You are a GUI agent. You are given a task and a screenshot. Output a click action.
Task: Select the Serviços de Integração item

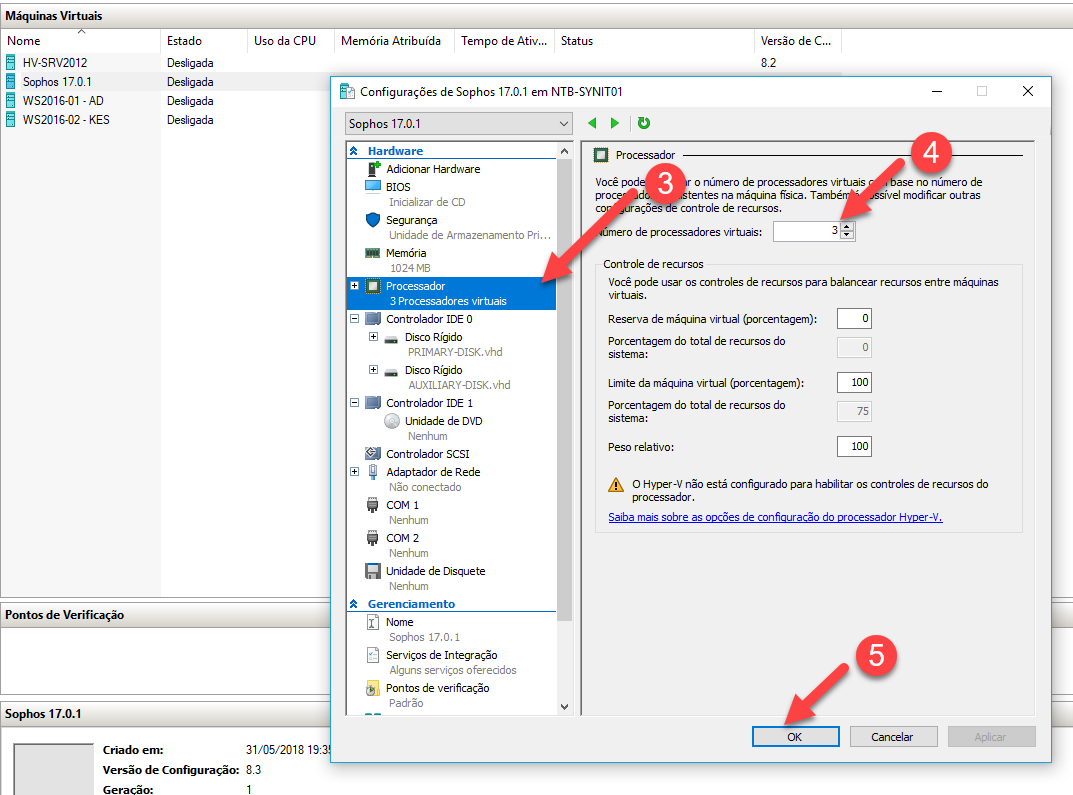(x=452, y=662)
